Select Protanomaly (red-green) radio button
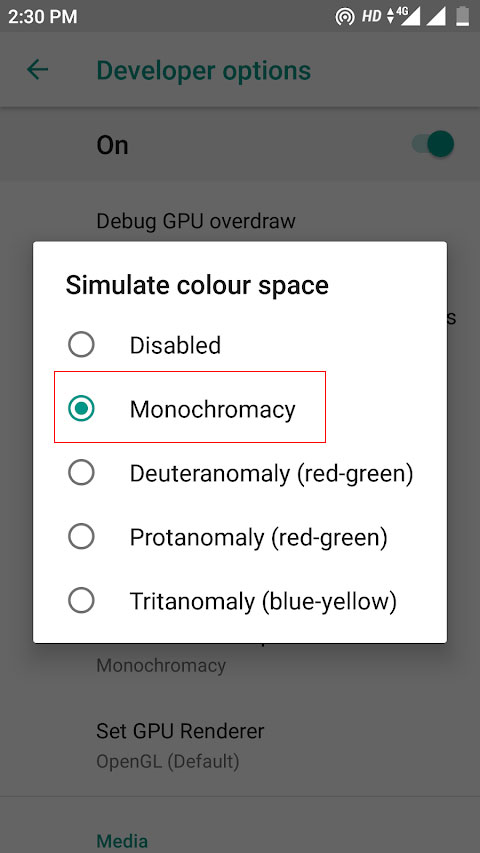480x853 pixels. (81, 537)
